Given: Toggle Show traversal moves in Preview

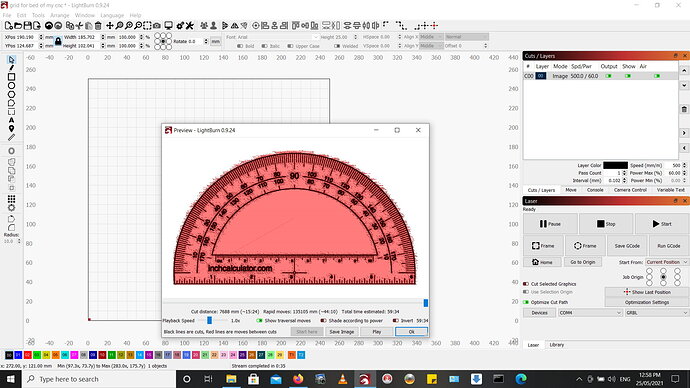Looking at the screenshot, I should 260,320.
